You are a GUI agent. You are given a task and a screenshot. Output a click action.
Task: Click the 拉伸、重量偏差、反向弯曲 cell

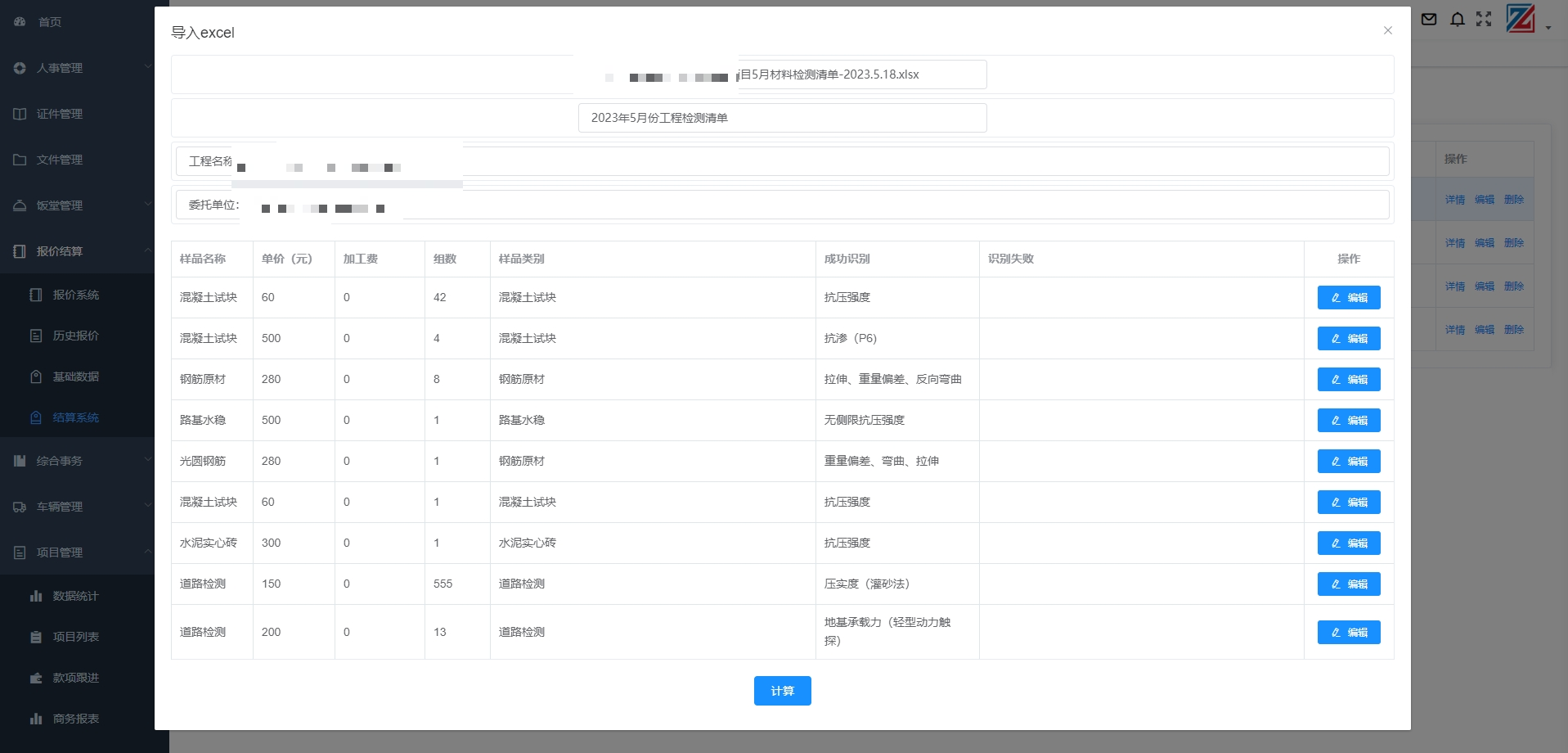point(897,380)
